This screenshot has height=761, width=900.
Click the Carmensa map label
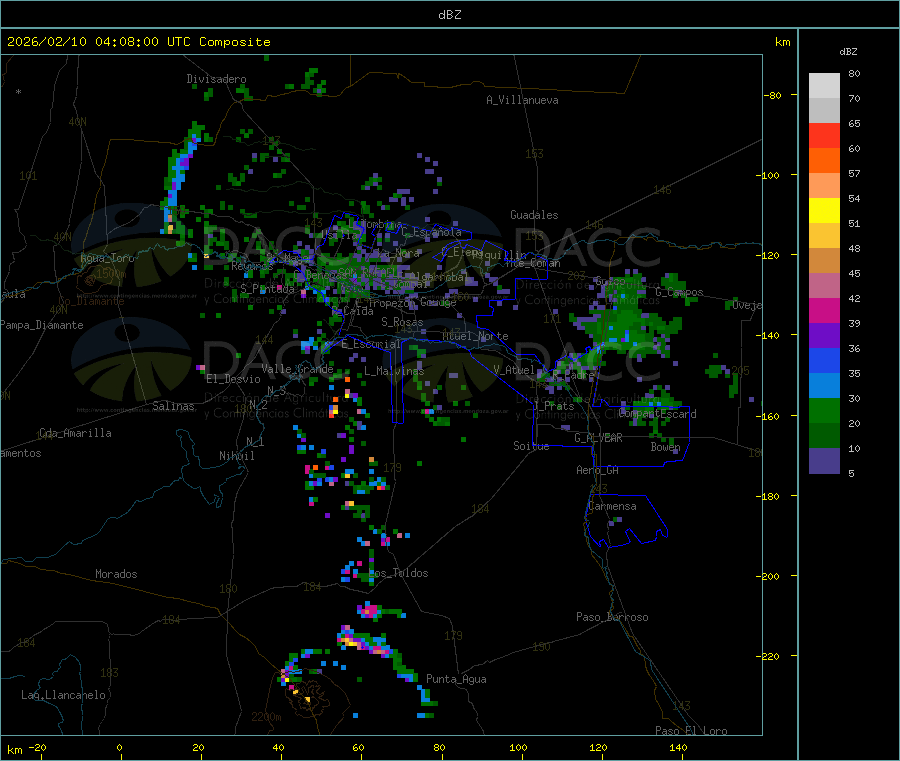612,506
